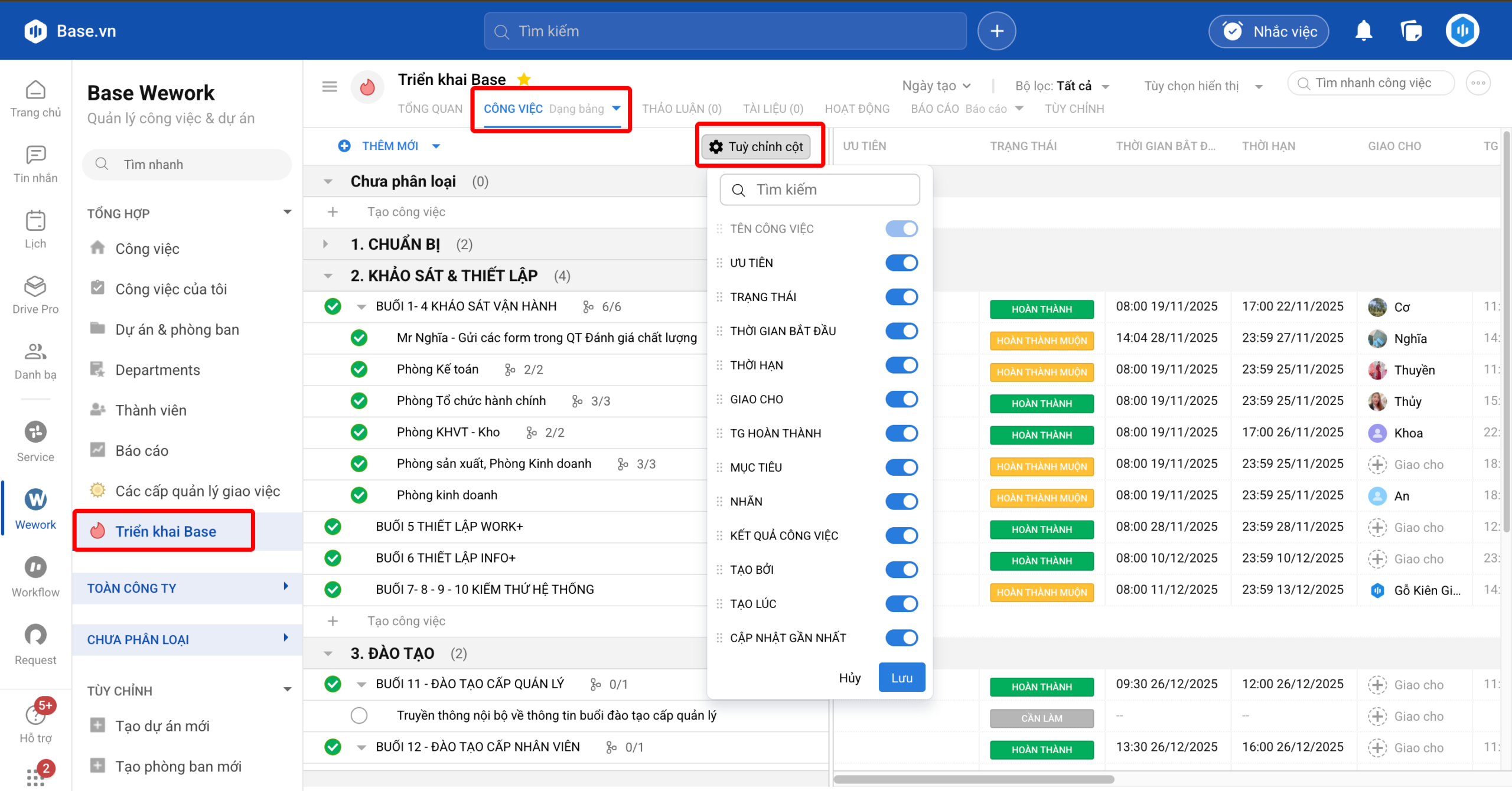Toggle off the ƯU TIÊN column switch
This screenshot has width=1512, height=791.
[901, 263]
